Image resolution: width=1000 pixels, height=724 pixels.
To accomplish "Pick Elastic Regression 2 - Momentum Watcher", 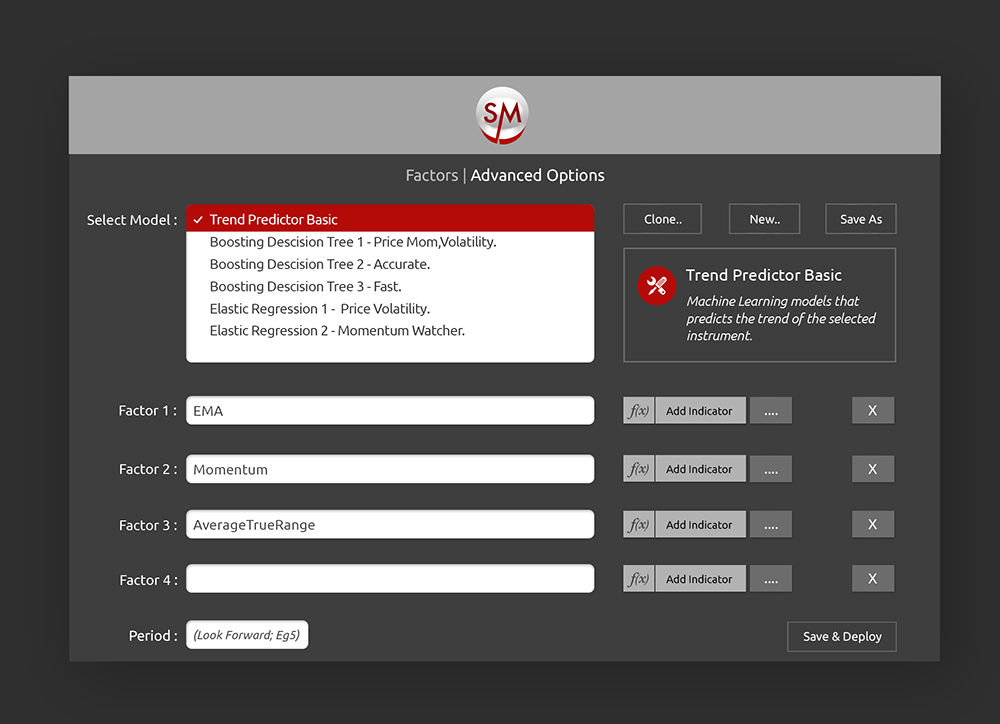I will [x=337, y=331].
